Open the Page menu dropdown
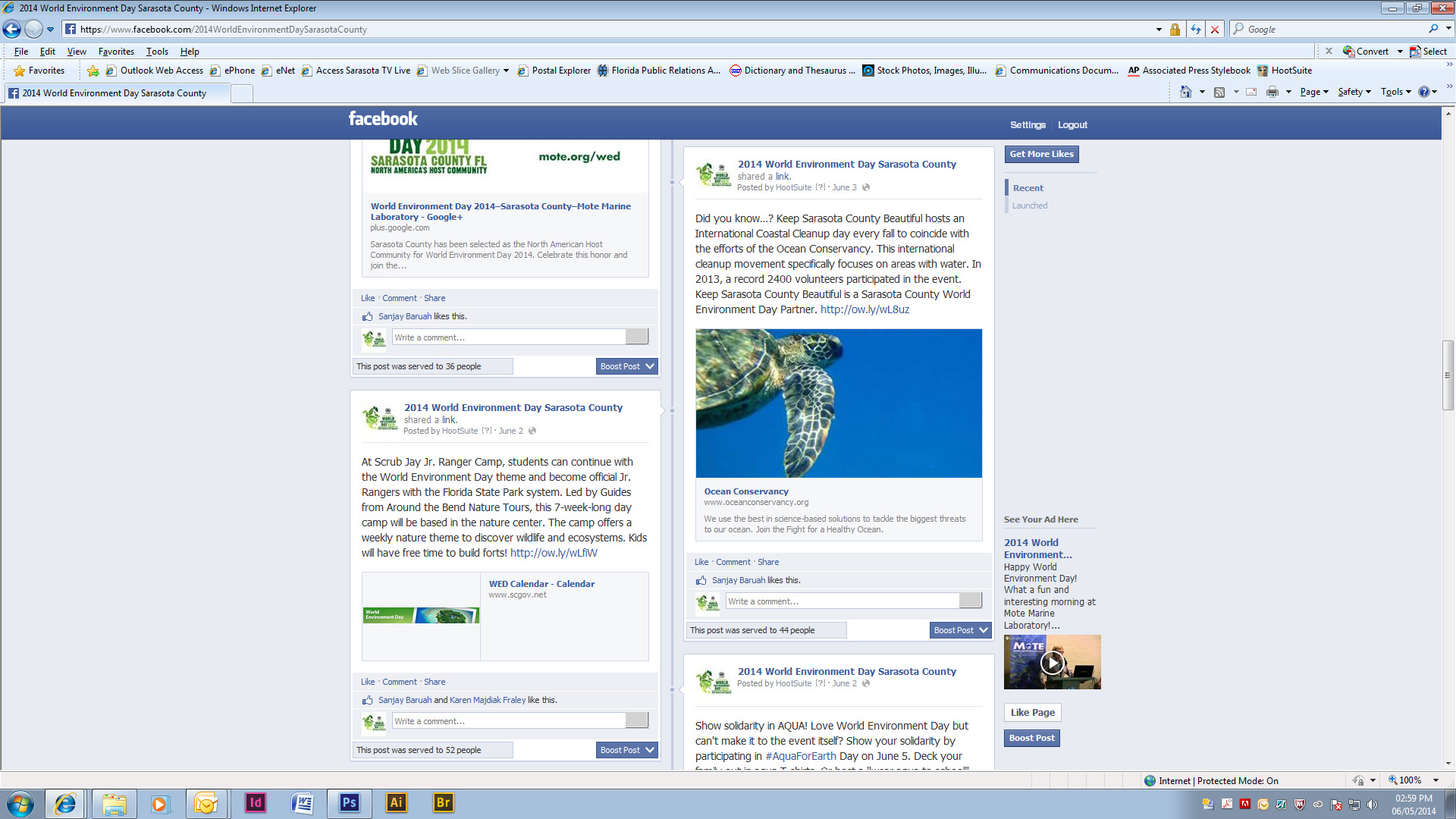This screenshot has width=1456, height=819. 1314,92
